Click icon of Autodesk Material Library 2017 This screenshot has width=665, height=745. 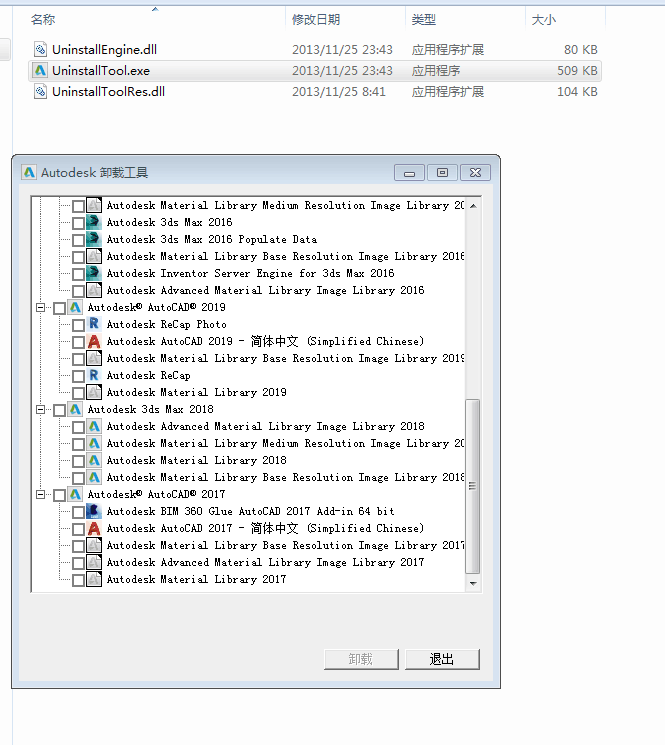[x=94, y=580]
